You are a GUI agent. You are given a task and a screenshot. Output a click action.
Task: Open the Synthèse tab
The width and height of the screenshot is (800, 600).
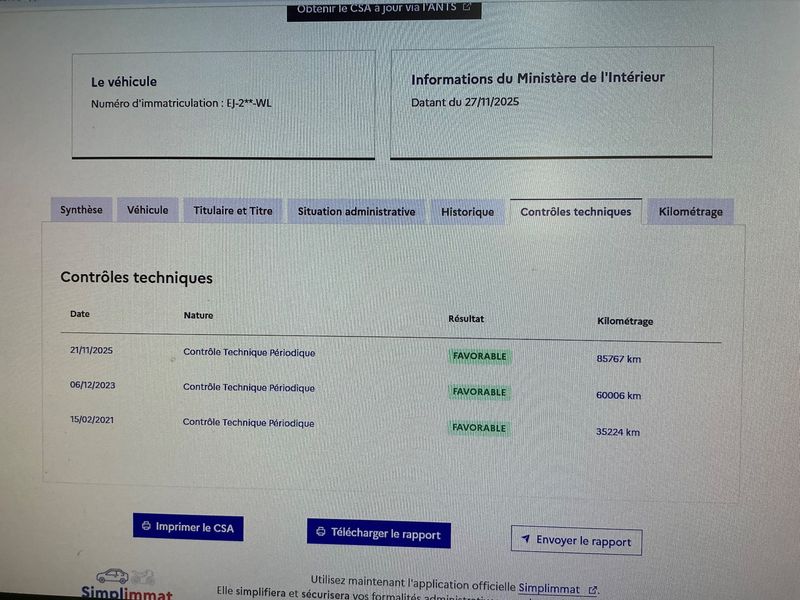81,210
